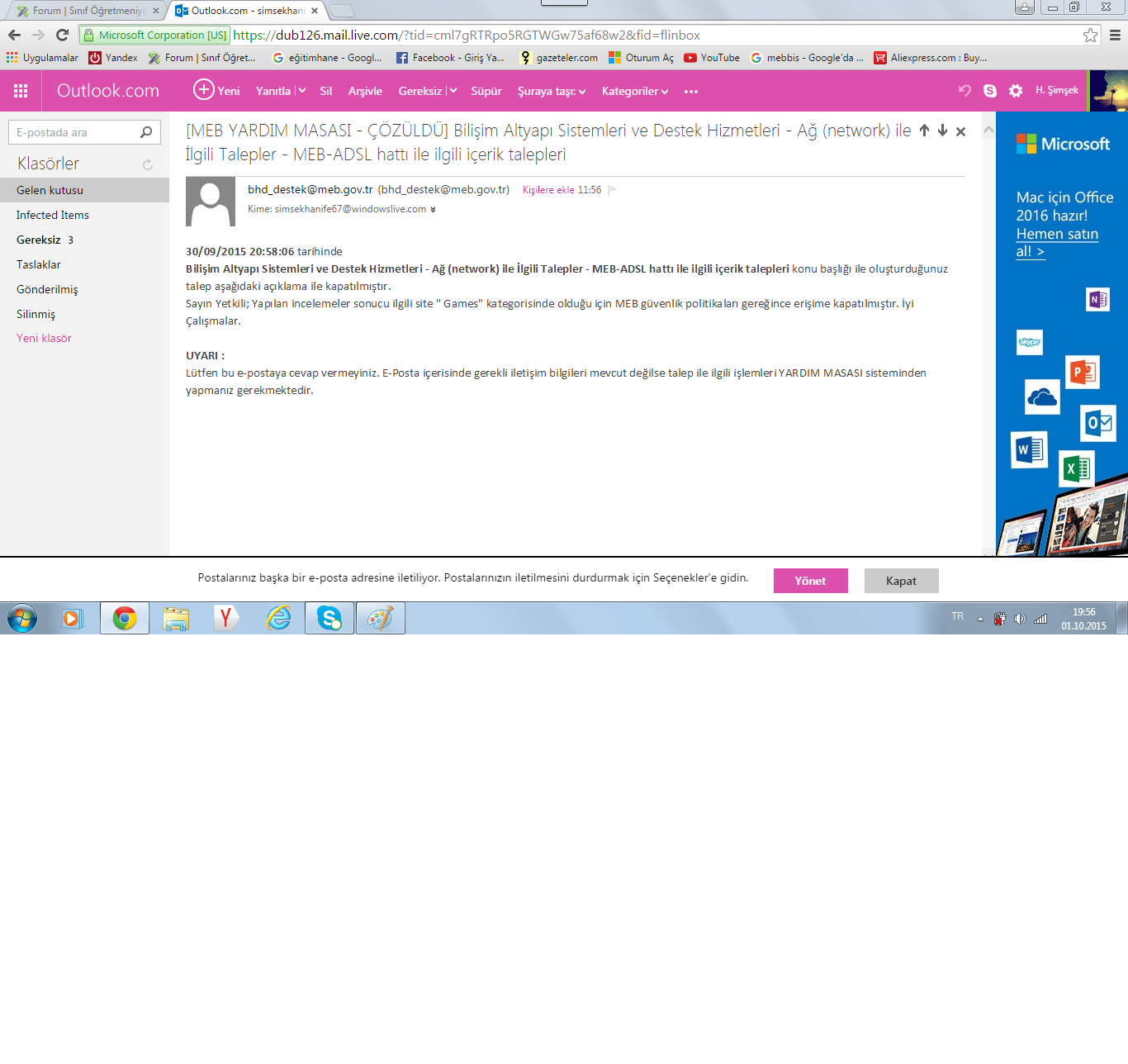
Task: Switch to the Forum Sınıf Öğretmeniyiz tab
Action: coord(87,11)
